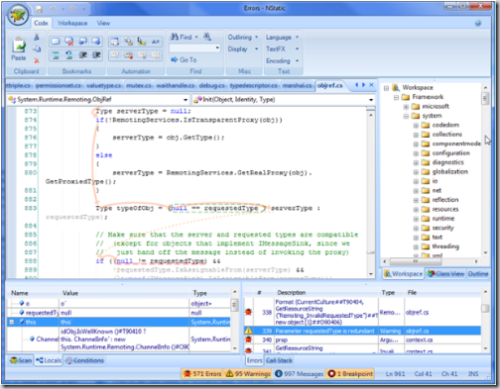Click the NStatic application orb button

click(18, 15)
